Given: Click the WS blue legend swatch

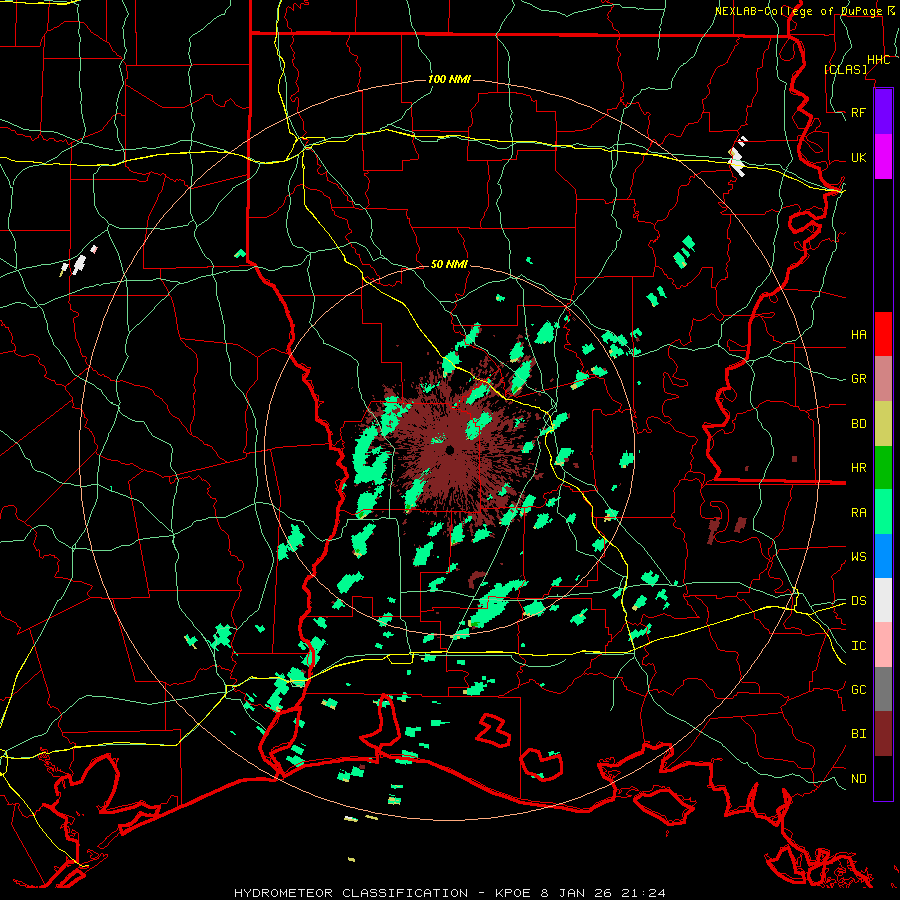Looking at the screenshot, I should click(x=883, y=556).
